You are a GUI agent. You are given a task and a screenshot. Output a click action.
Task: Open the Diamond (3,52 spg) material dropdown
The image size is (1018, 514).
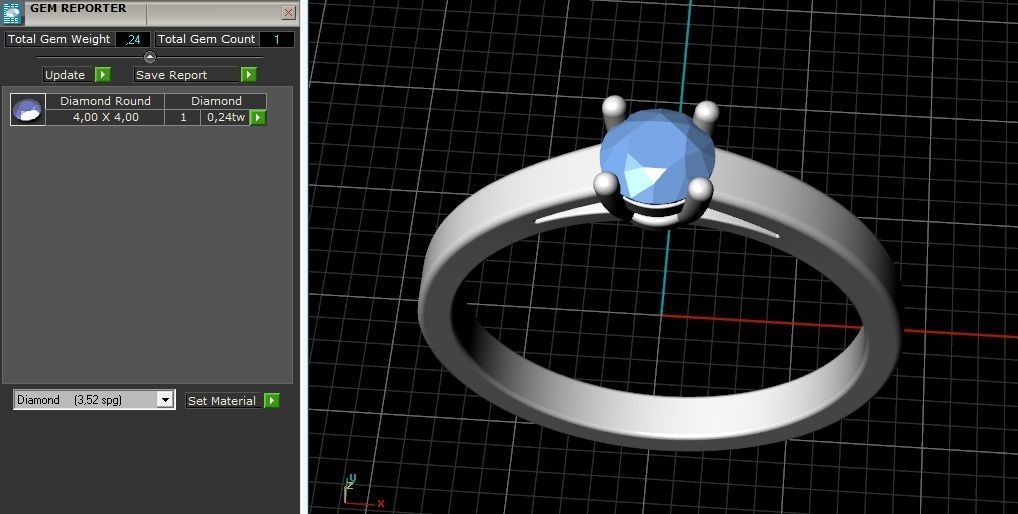point(94,400)
